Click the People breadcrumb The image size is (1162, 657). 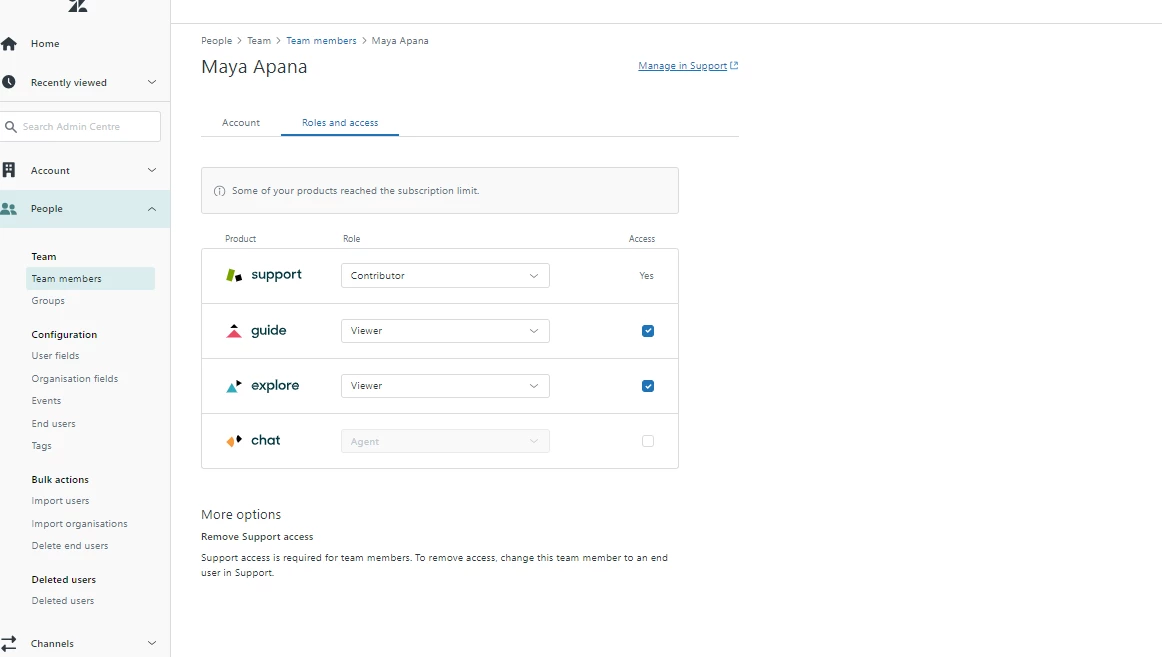[216, 41]
